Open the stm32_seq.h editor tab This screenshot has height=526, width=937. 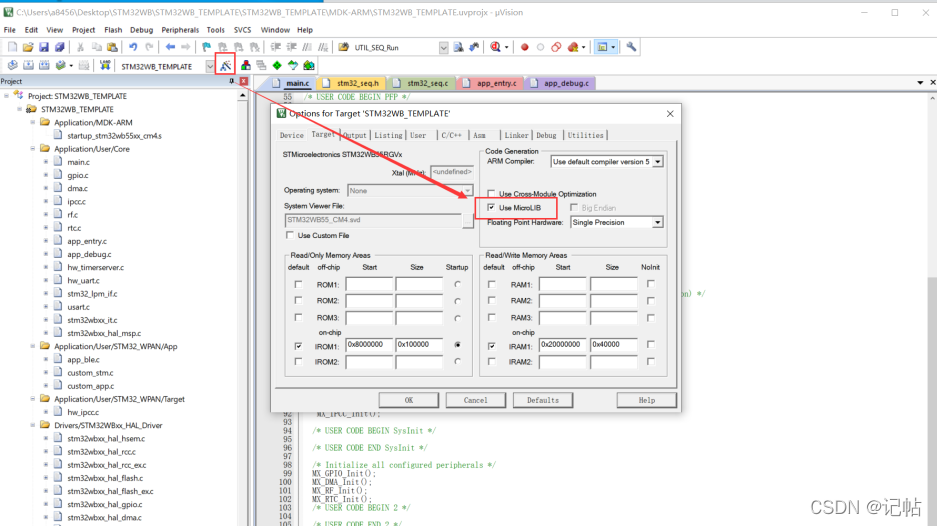[x=352, y=83]
